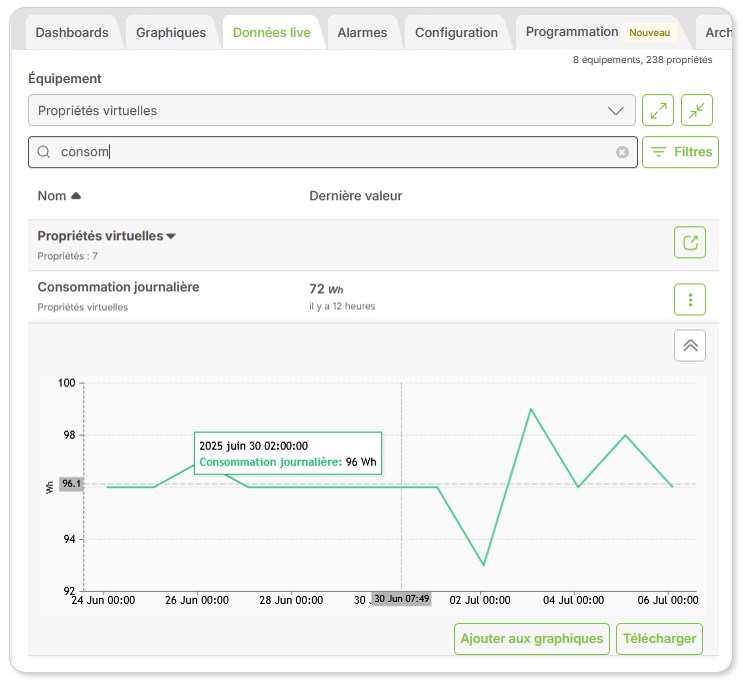Open Propriétés virtuelles in external view icon
Image resolution: width=743 pixels, height=683 pixels.
coord(690,243)
